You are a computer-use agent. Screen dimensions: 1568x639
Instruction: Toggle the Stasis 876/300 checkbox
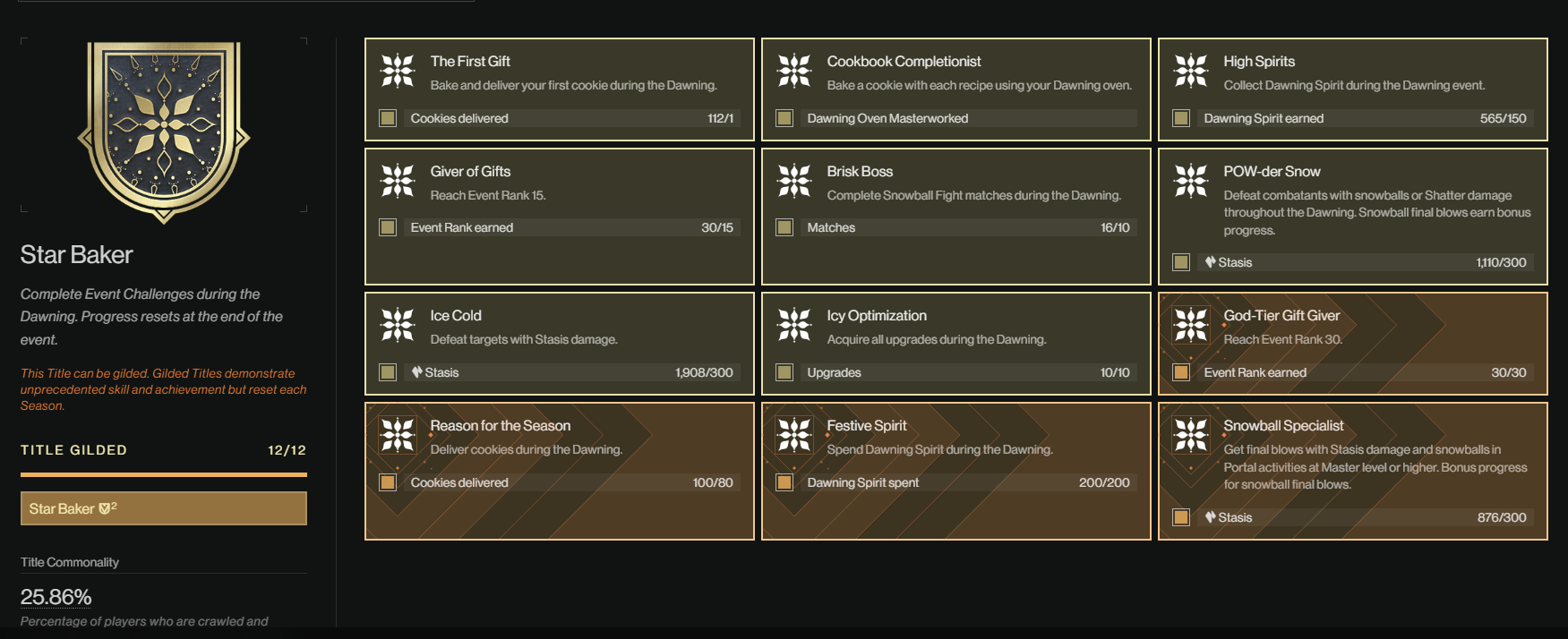click(x=1181, y=517)
